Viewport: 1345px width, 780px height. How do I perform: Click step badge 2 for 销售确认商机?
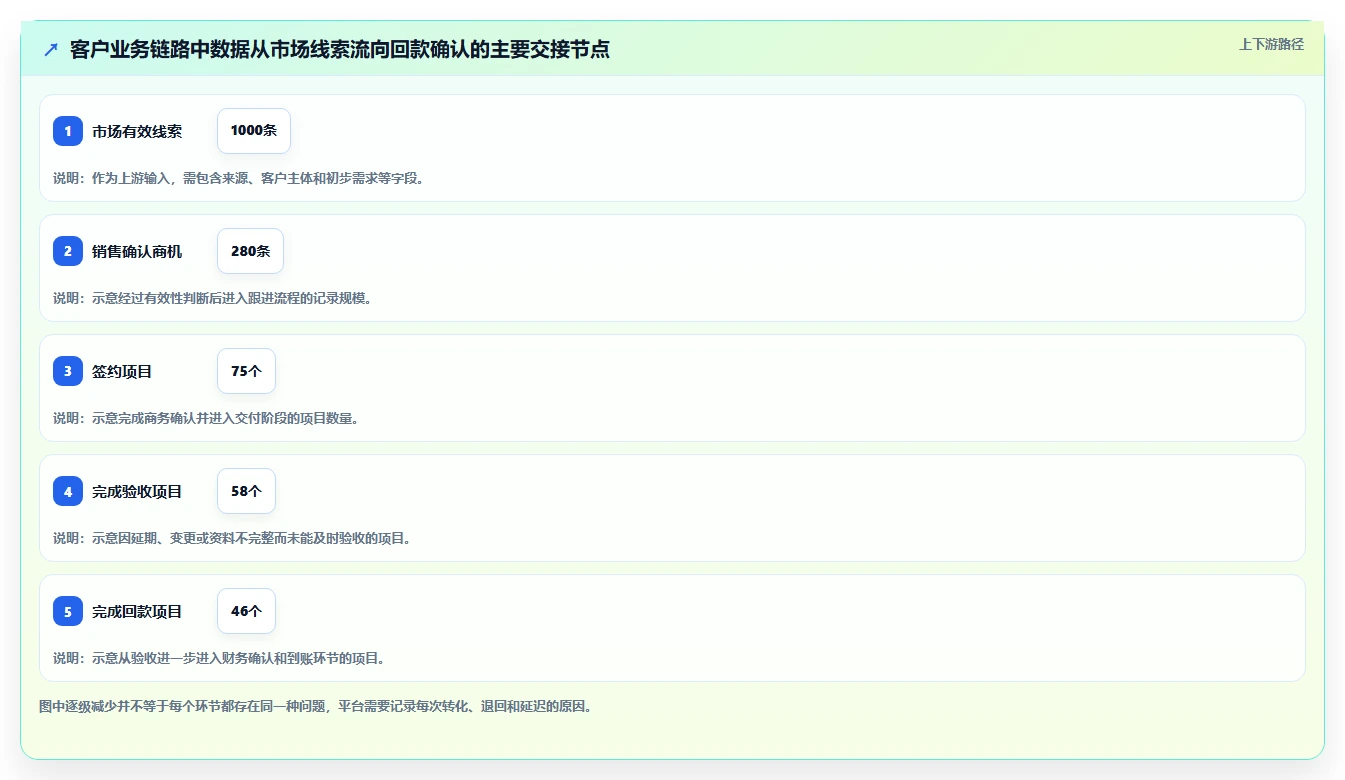click(68, 251)
